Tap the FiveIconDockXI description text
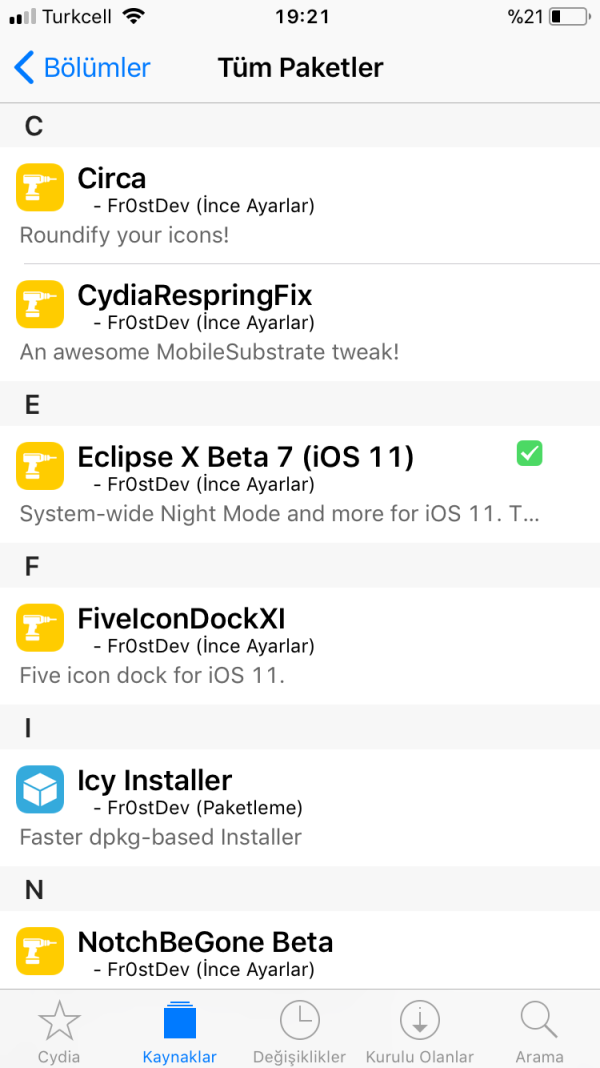 click(153, 675)
